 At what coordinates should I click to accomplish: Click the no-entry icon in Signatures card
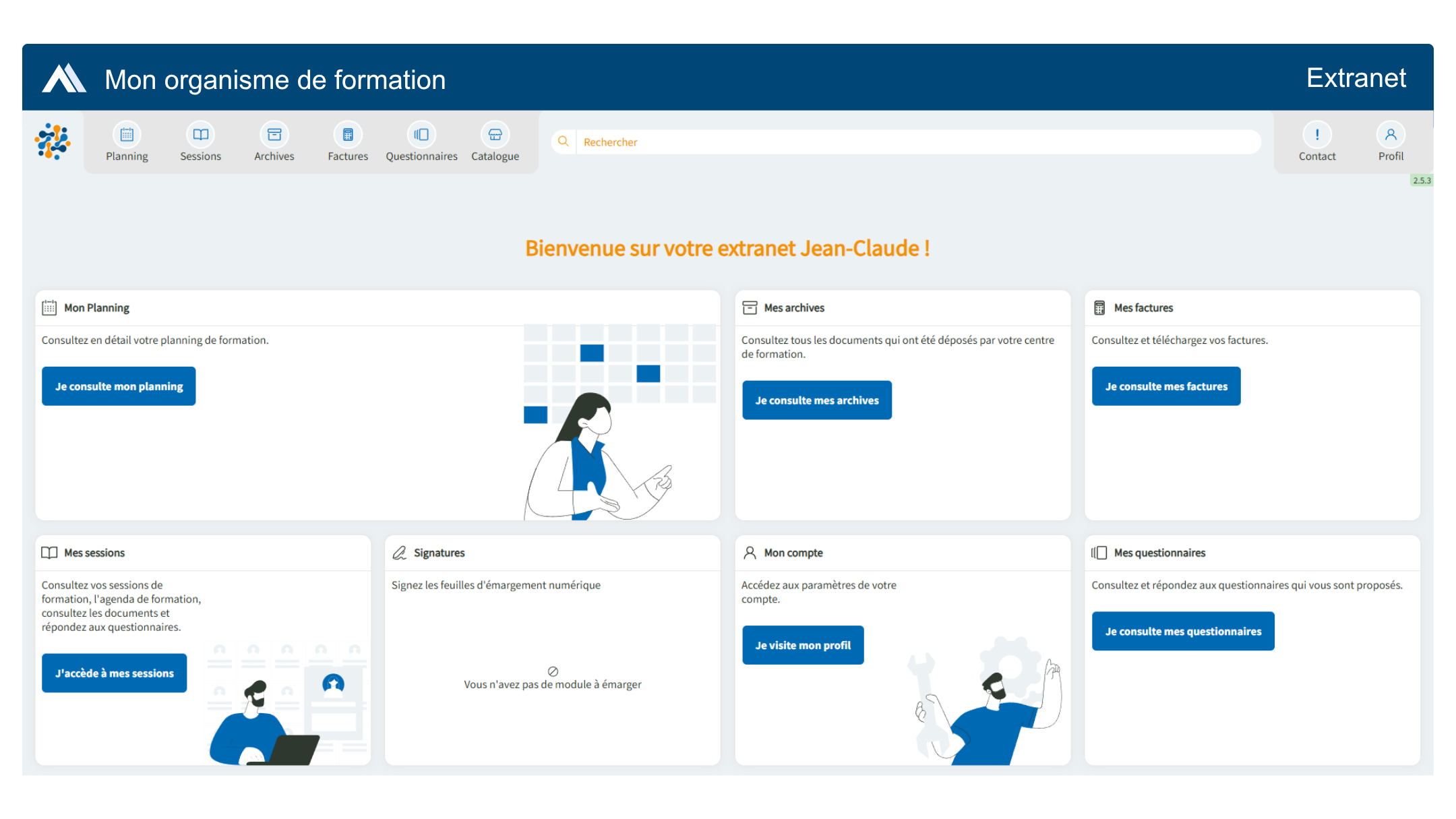(553, 671)
